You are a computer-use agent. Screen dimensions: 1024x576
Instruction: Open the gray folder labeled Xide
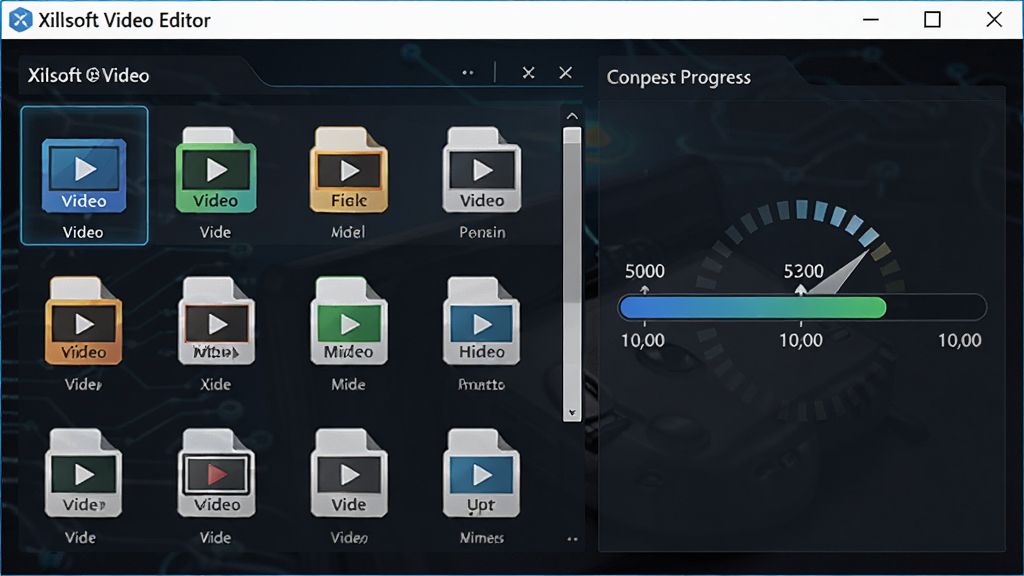point(216,321)
